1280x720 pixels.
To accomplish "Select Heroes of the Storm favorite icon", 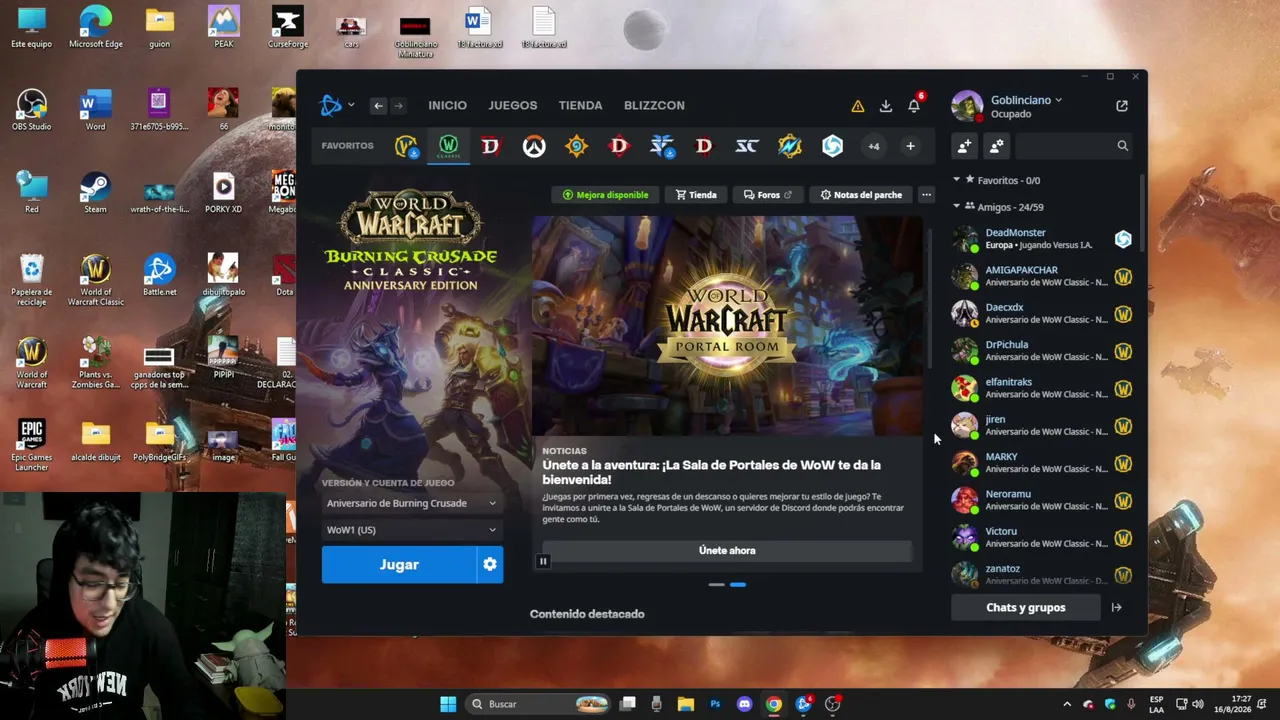I will click(832, 147).
